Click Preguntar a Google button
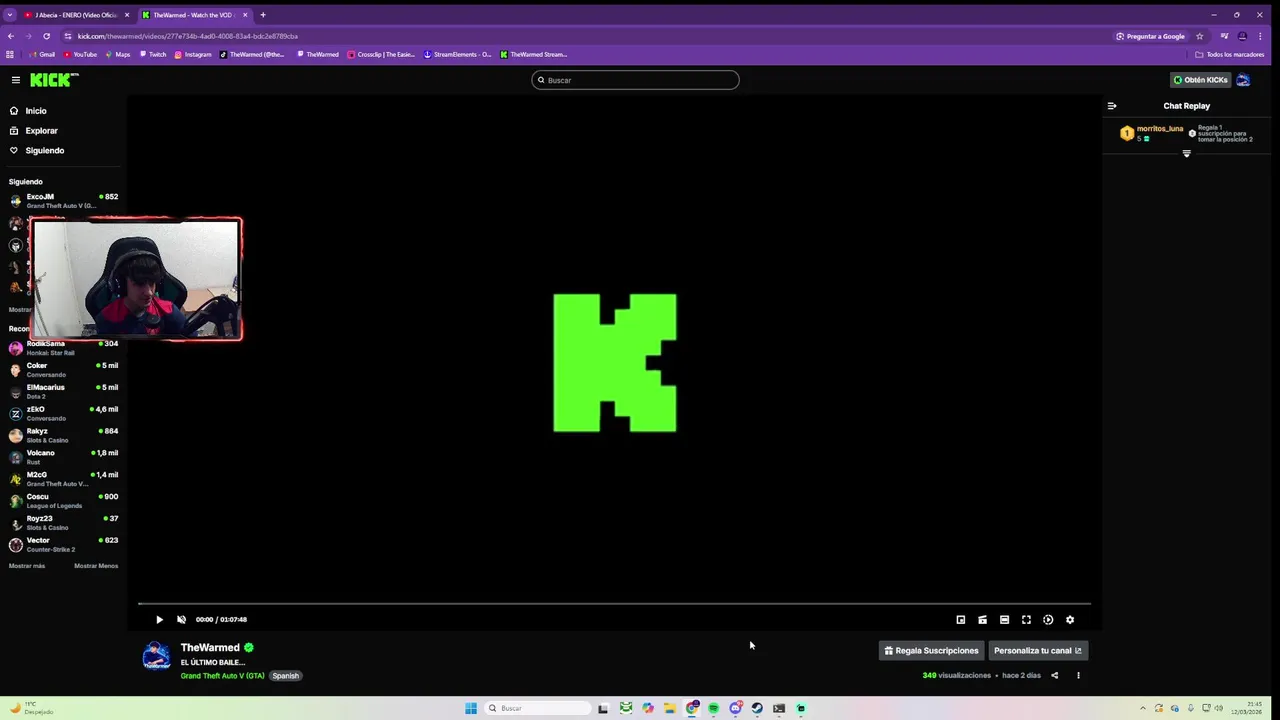Viewport: 1280px width, 720px height. 1151,36
